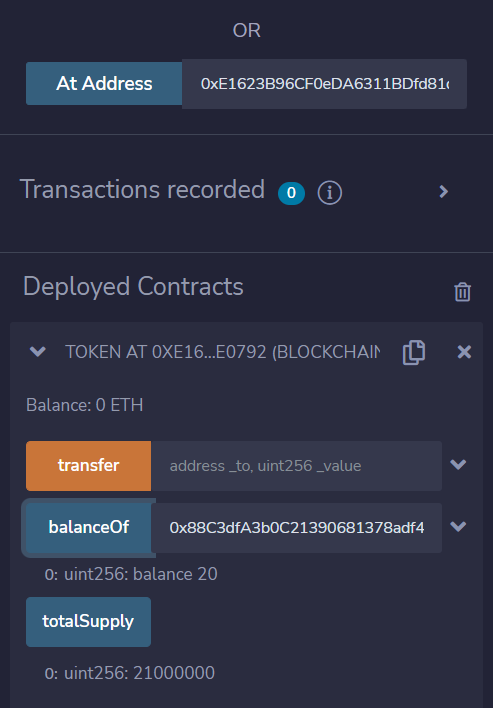The height and width of the screenshot is (708, 493).
Task: Open the Transactions recorded info icon
Action: point(330,193)
